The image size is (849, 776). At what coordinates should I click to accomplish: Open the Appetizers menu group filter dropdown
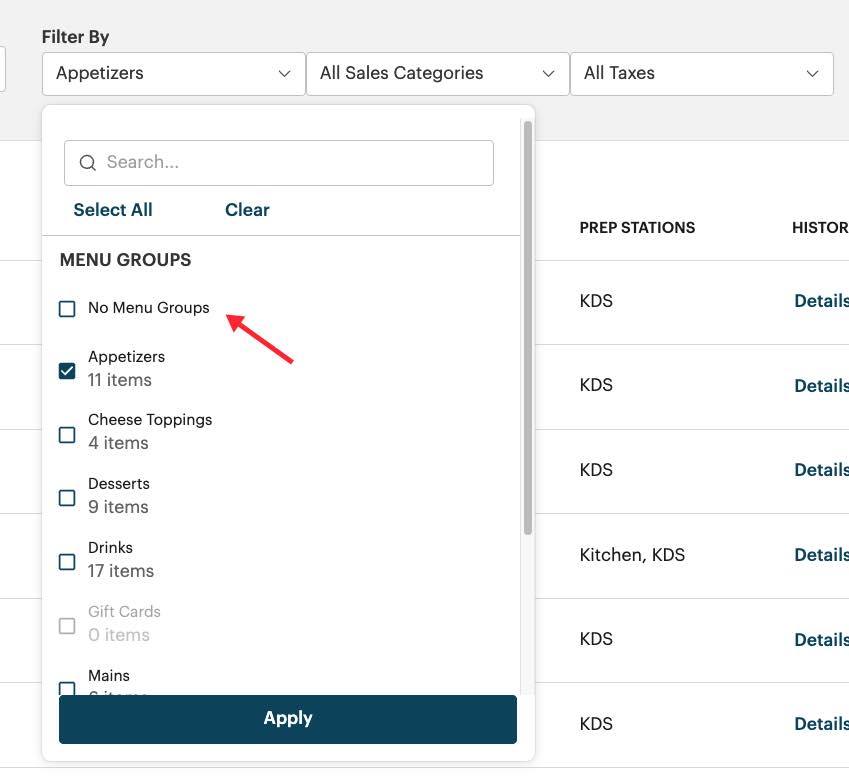point(172,73)
